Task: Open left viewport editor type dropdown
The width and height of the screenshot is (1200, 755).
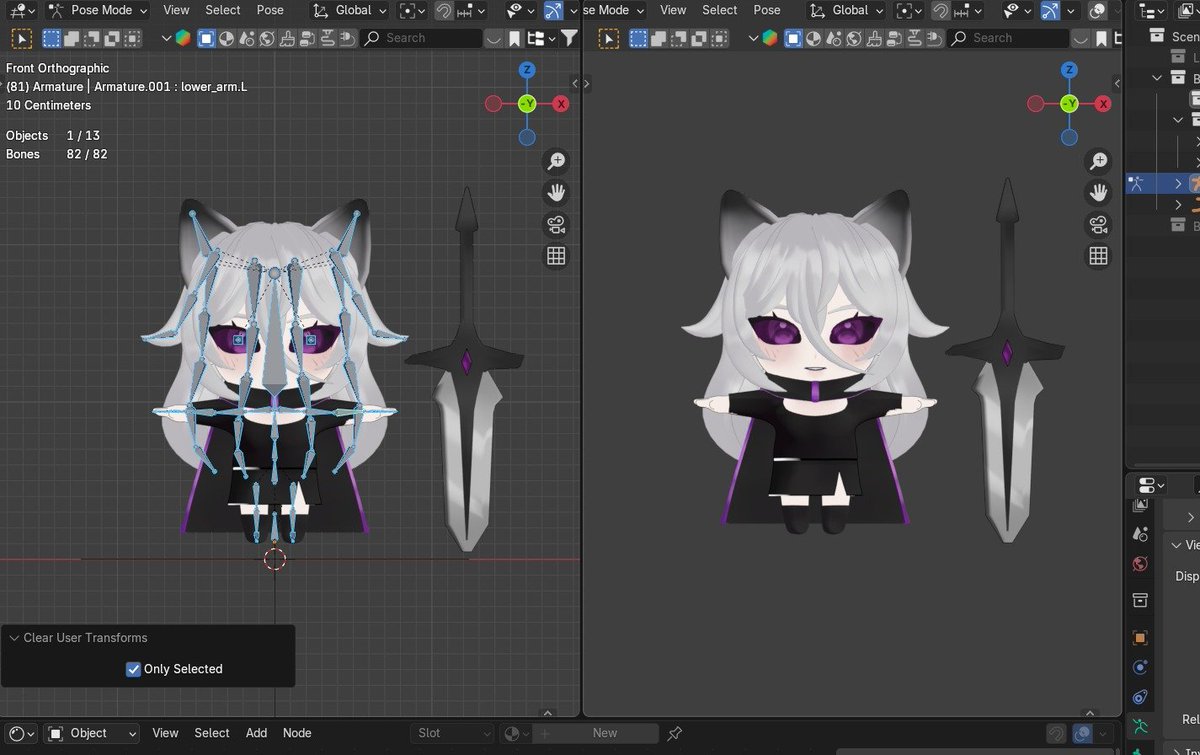Action: (21, 10)
